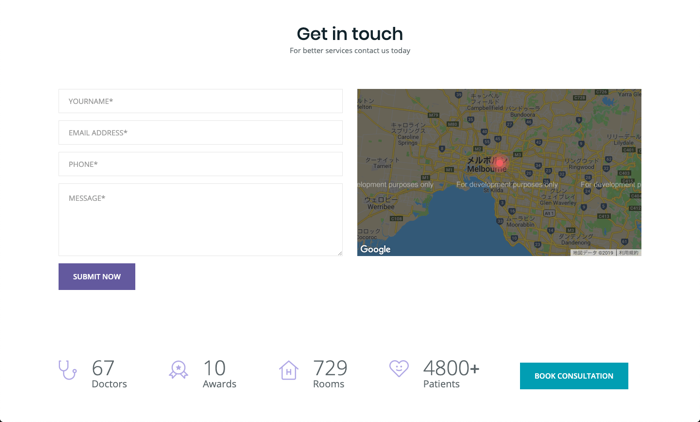
Task: Click the hospital house Rooms icon
Action: 288,370
